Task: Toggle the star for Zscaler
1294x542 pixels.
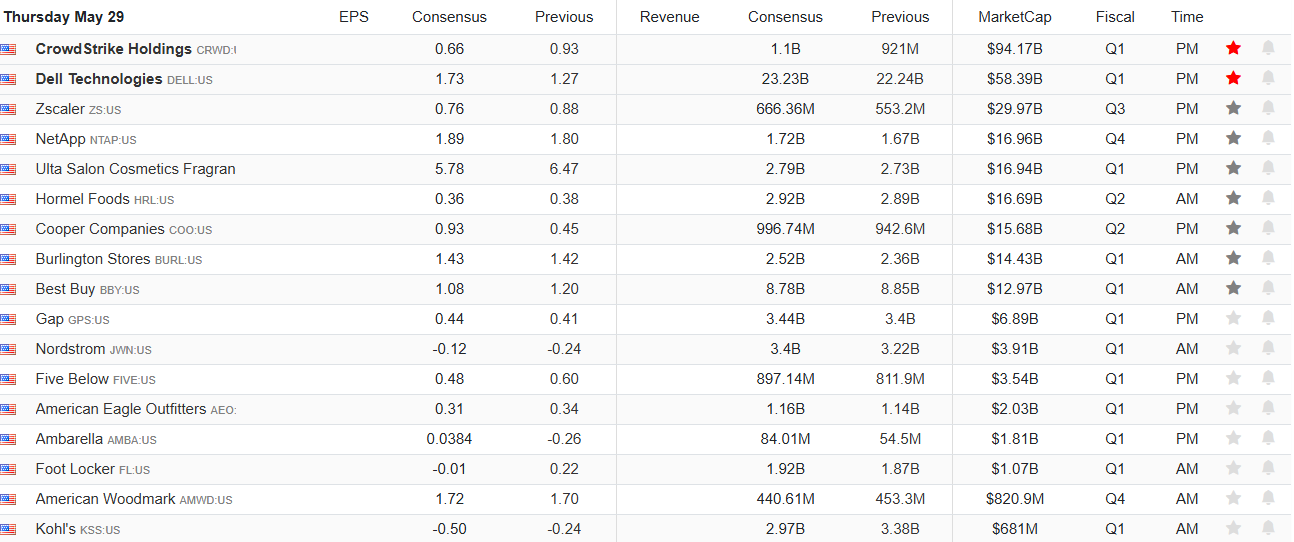Action: click(1233, 108)
